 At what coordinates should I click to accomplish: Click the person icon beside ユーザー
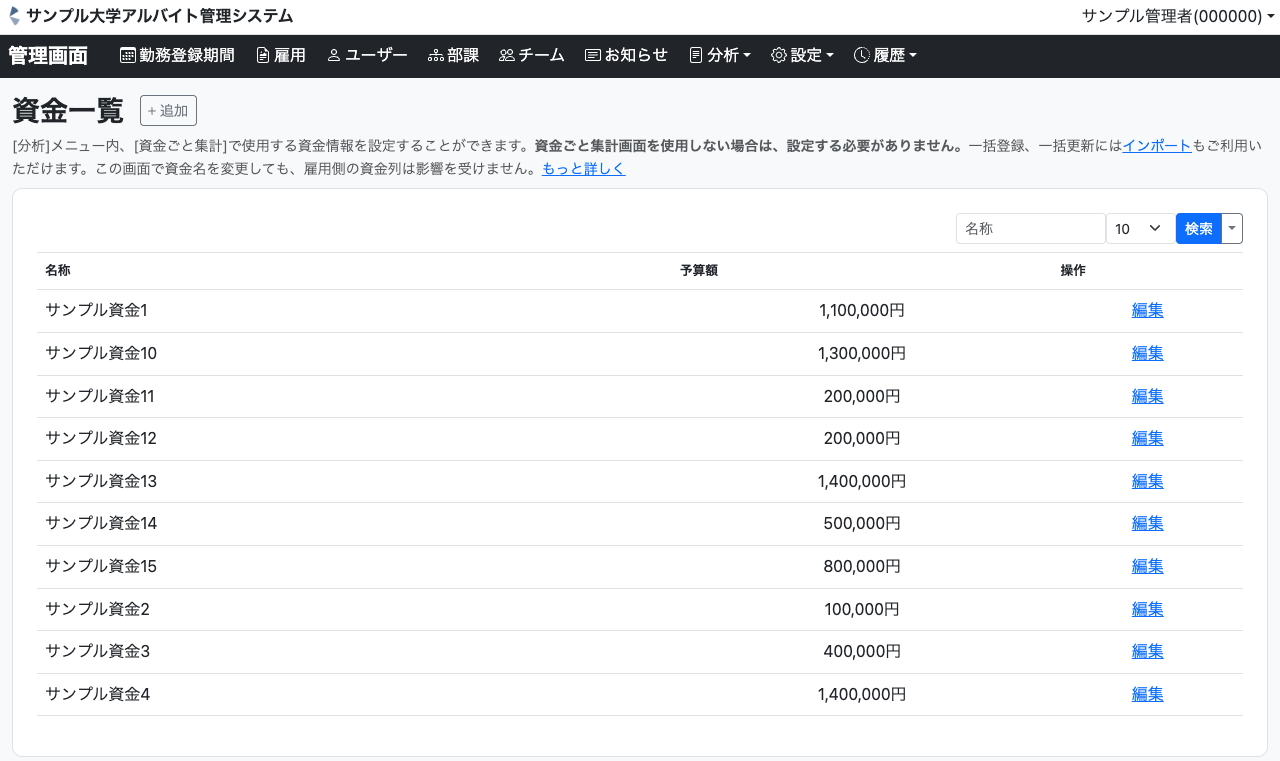point(334,56)
